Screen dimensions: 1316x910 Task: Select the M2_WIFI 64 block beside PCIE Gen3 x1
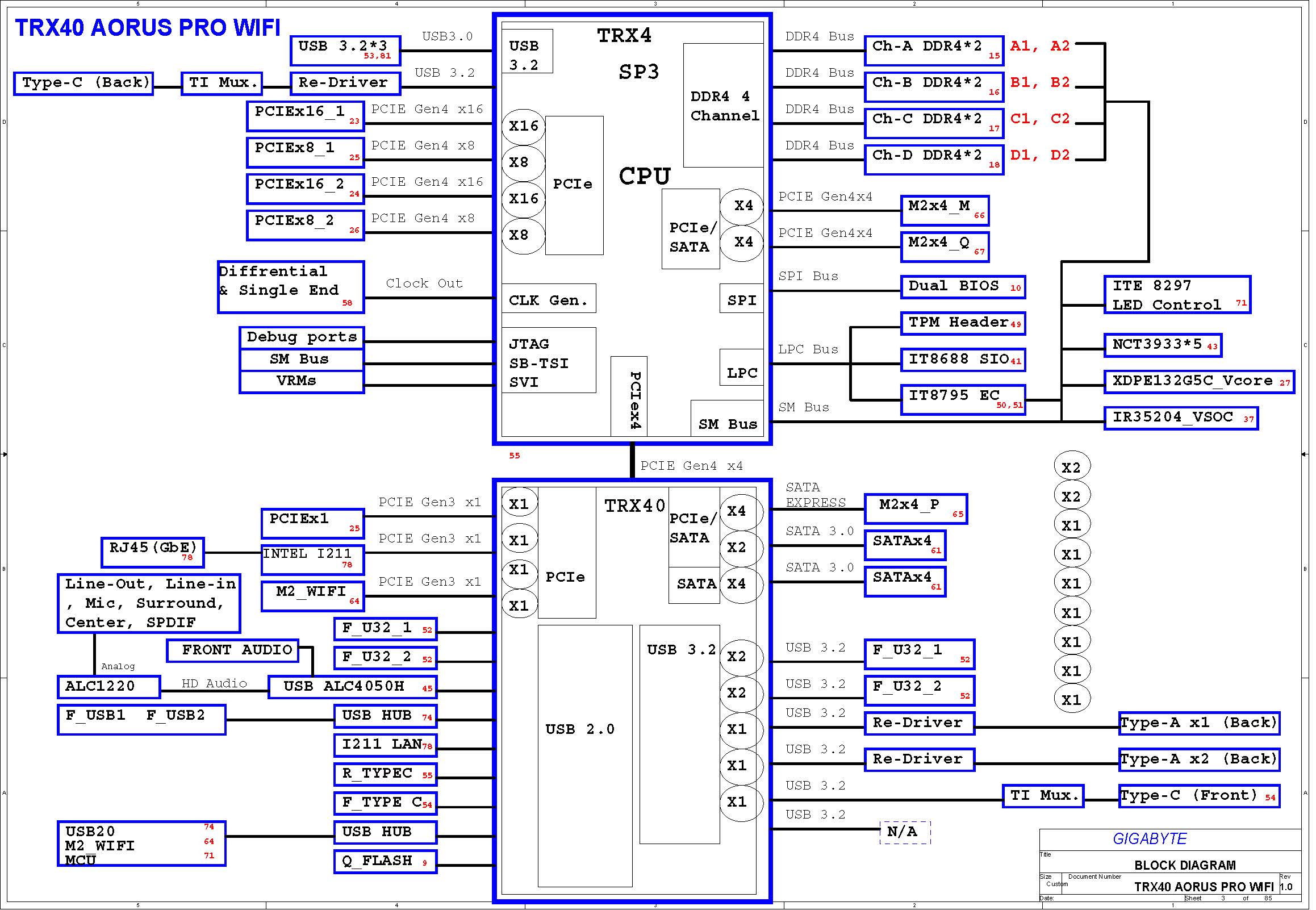click(x=313, y=596)
